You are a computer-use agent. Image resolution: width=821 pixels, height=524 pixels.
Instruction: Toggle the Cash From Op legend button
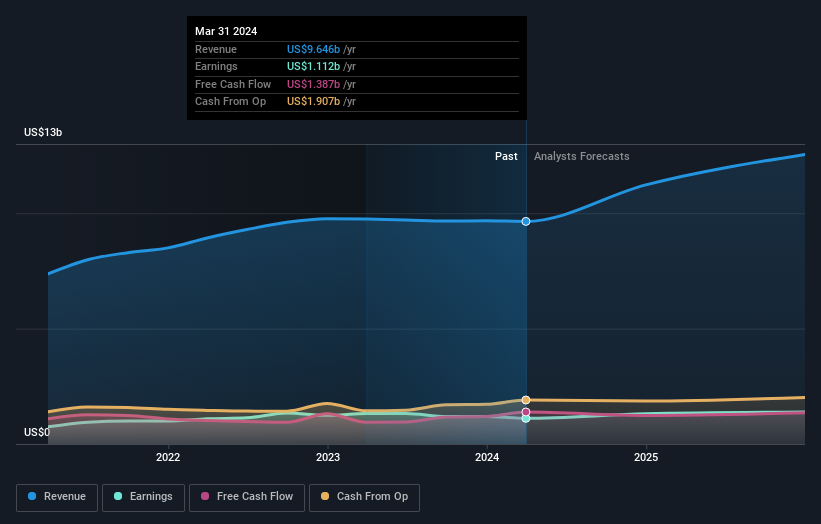(364, 497)
